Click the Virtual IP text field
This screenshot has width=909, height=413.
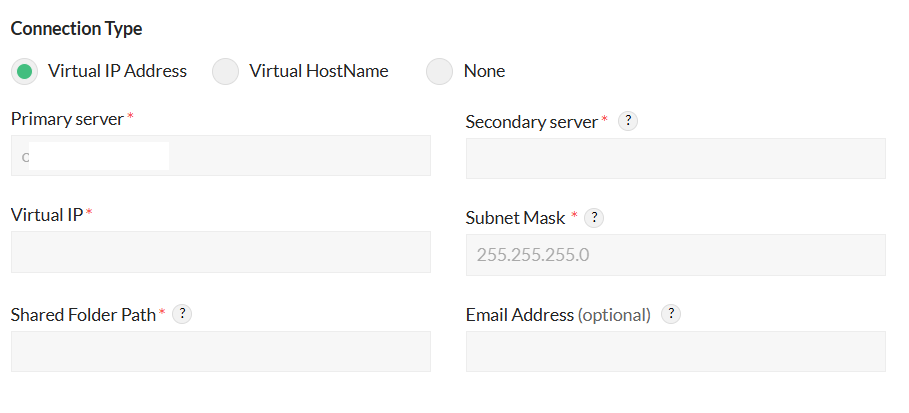point(220,252)
